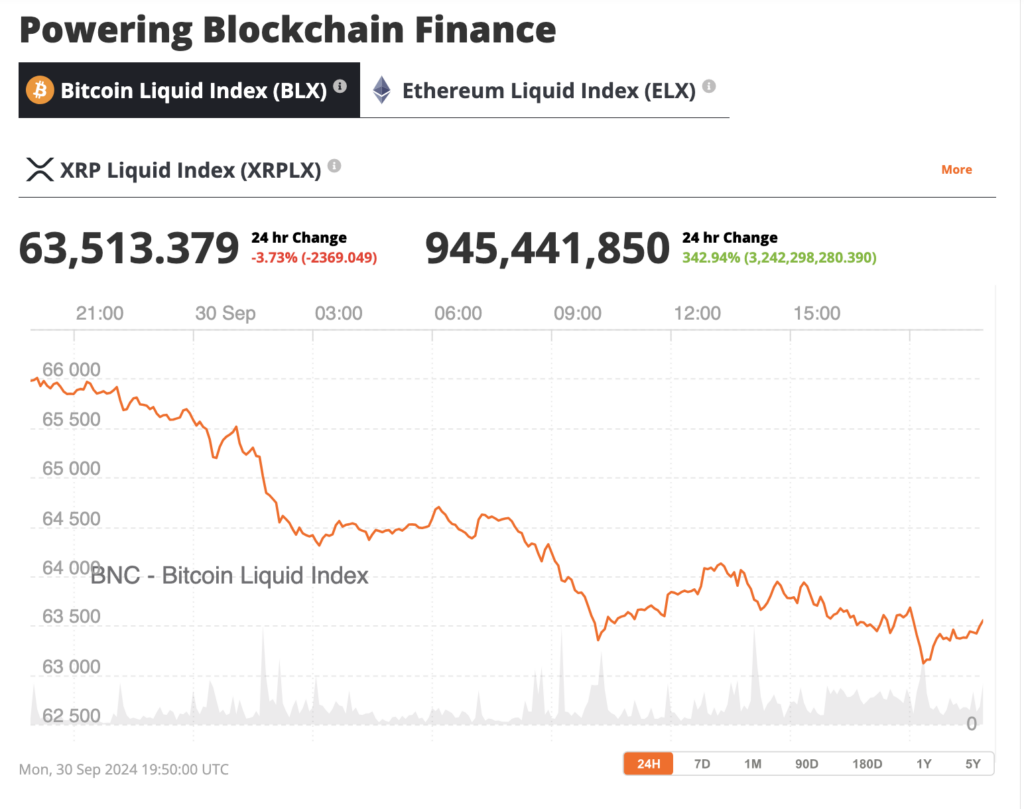Select the 24H timeframe
This screenshot has width=1024, height=809.
click(x=648, y=763)
